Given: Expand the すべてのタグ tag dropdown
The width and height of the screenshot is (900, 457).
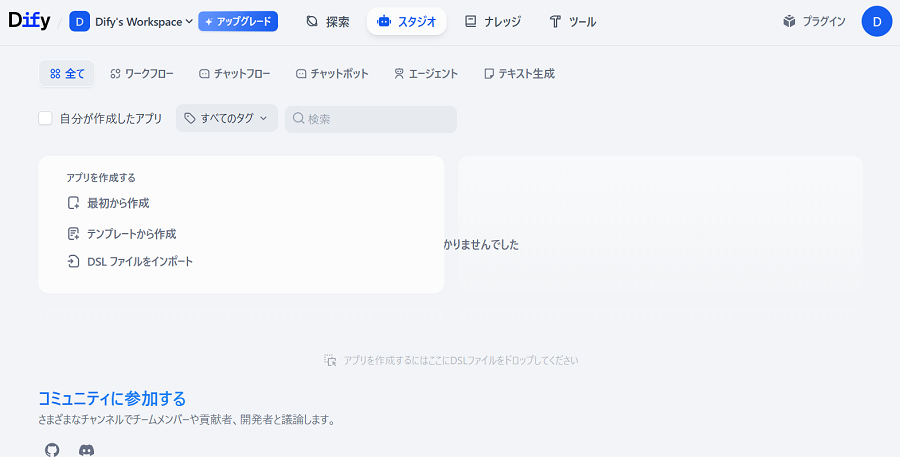Looking at the screenshot, I should click(227, 118).
